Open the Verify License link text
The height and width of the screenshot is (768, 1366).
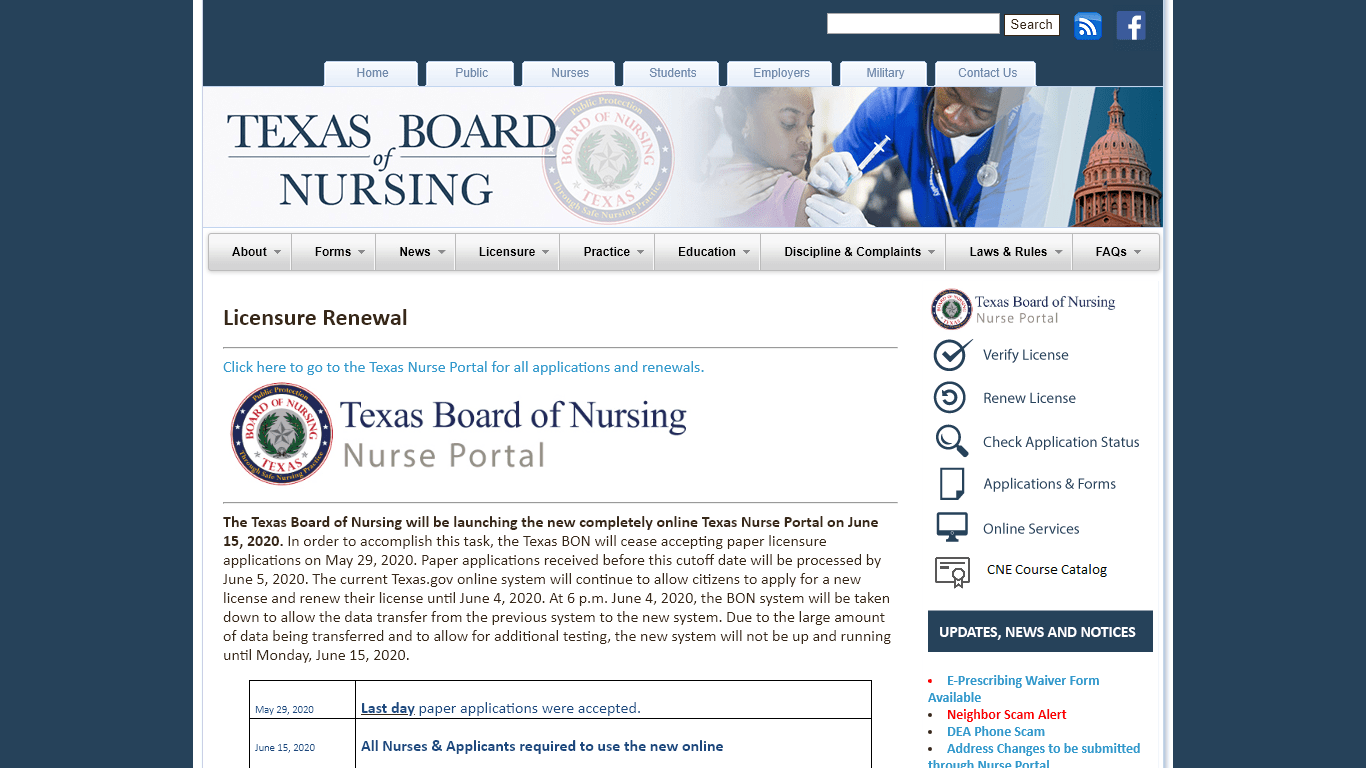pos(1025,355)
